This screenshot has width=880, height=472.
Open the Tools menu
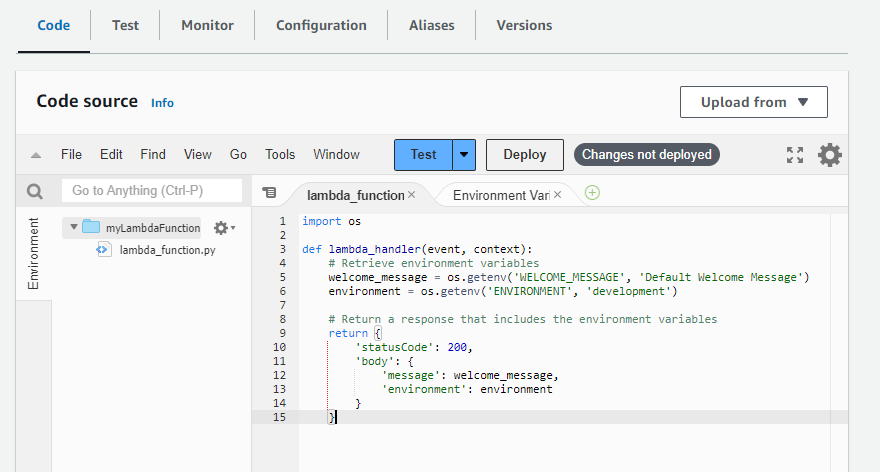tap(280, 155)
